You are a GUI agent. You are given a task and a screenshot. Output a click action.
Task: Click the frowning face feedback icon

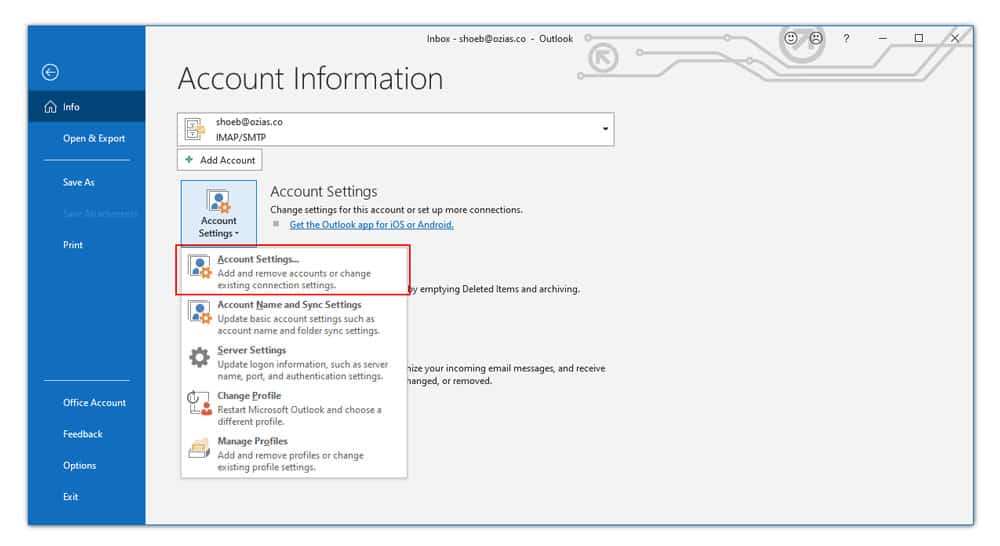coord(816,38)
